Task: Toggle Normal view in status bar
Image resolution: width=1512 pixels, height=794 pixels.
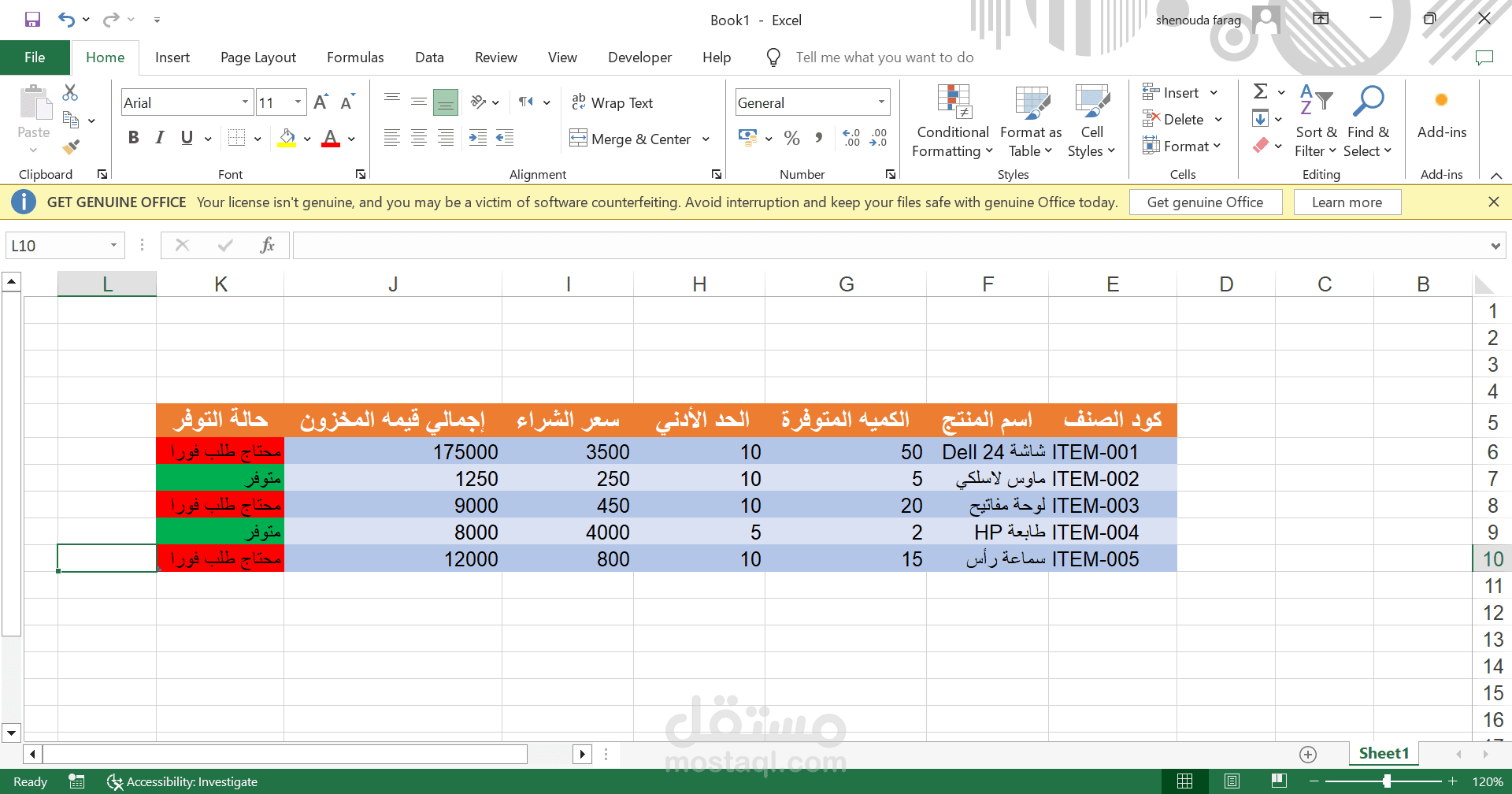Action: pyautogui.click(x=1185, y=781)
